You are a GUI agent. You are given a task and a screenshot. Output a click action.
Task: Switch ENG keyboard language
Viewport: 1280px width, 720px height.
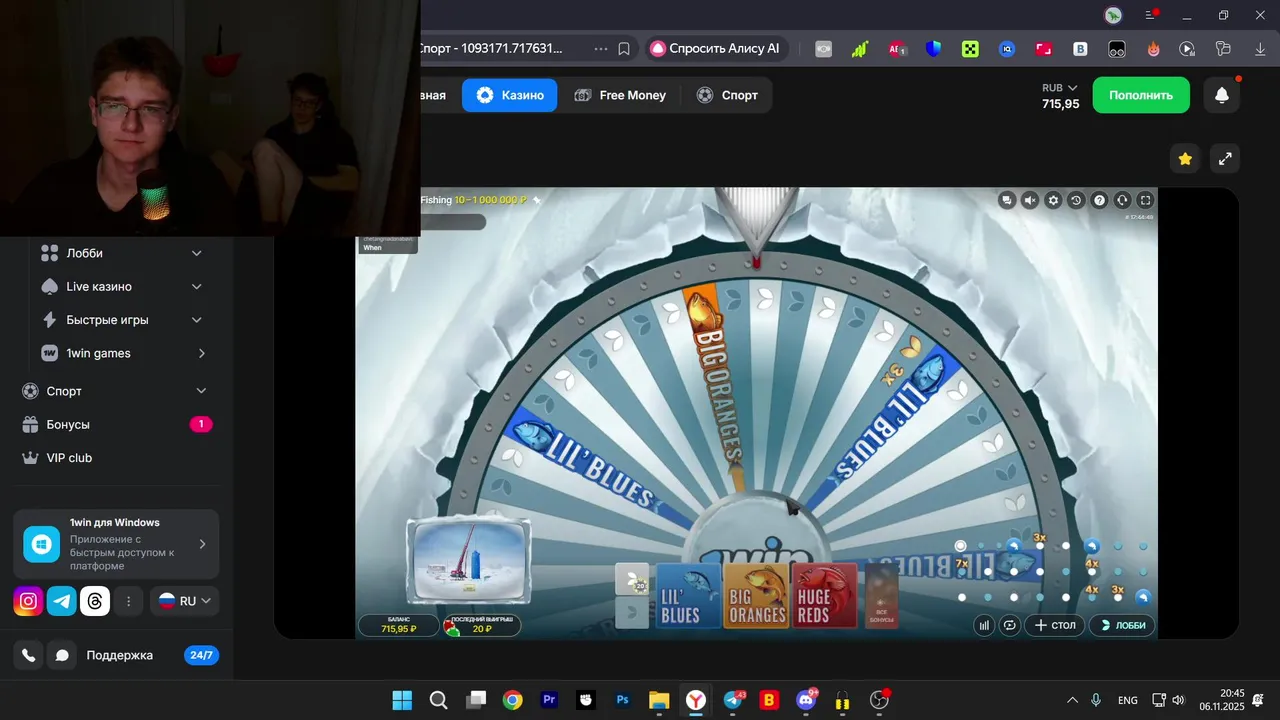click(1128, 700)
